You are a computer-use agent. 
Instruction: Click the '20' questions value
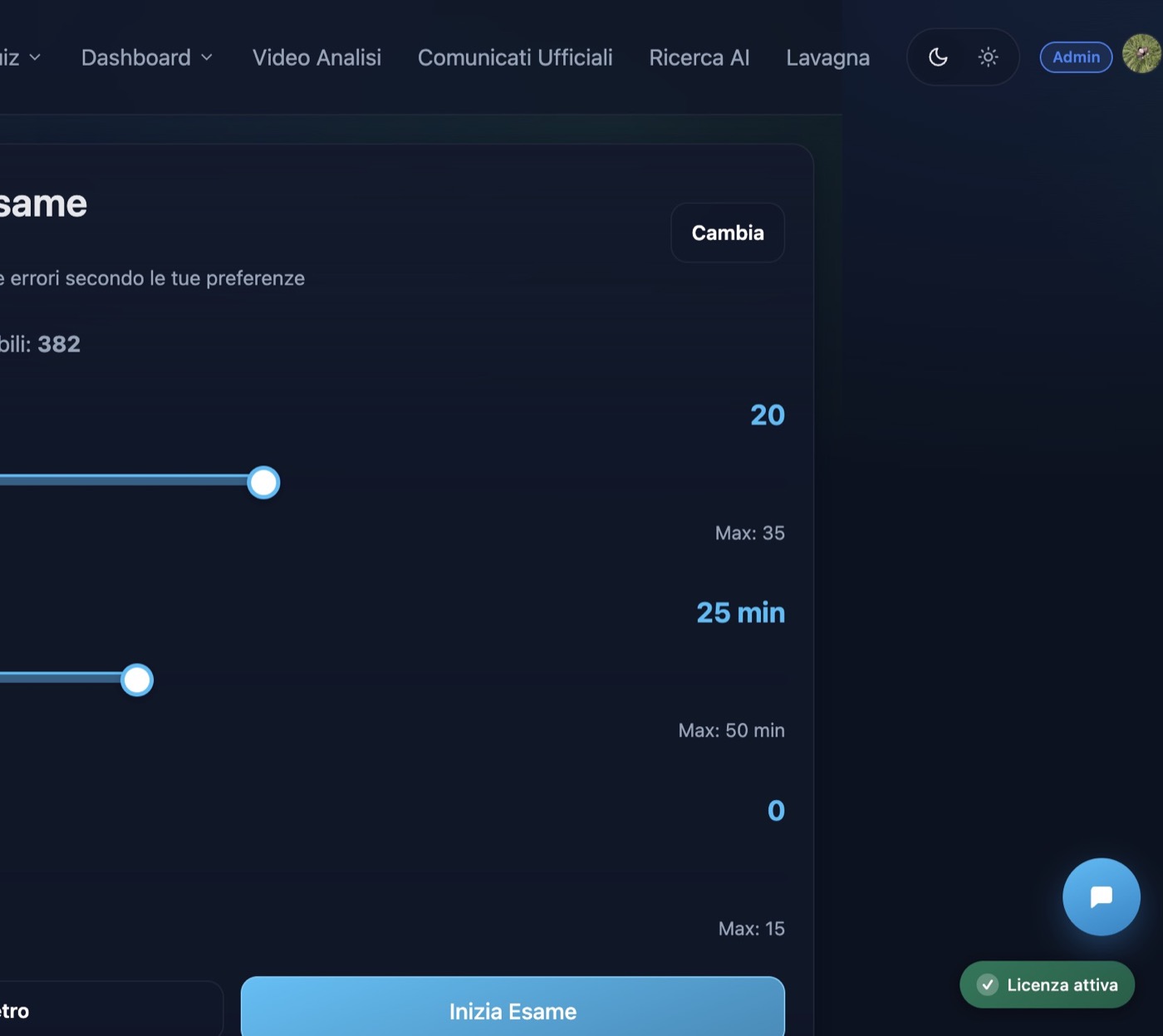(768, 415)
